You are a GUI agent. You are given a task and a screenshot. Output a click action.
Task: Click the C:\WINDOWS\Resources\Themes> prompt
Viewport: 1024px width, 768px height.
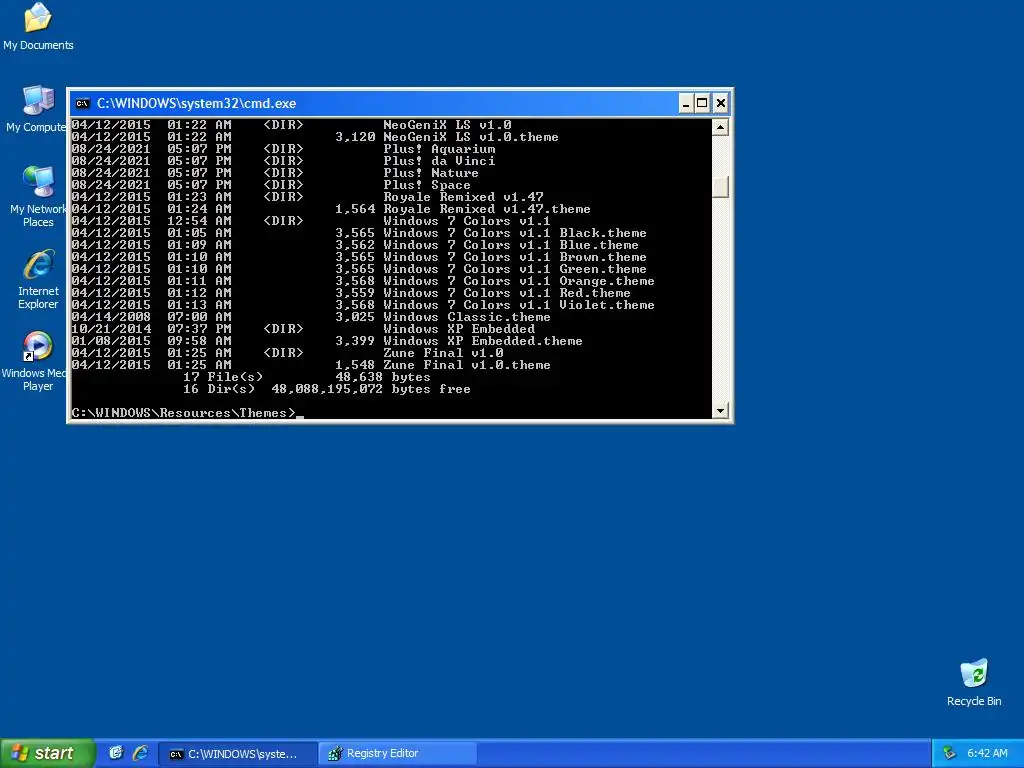click(184, 413)
